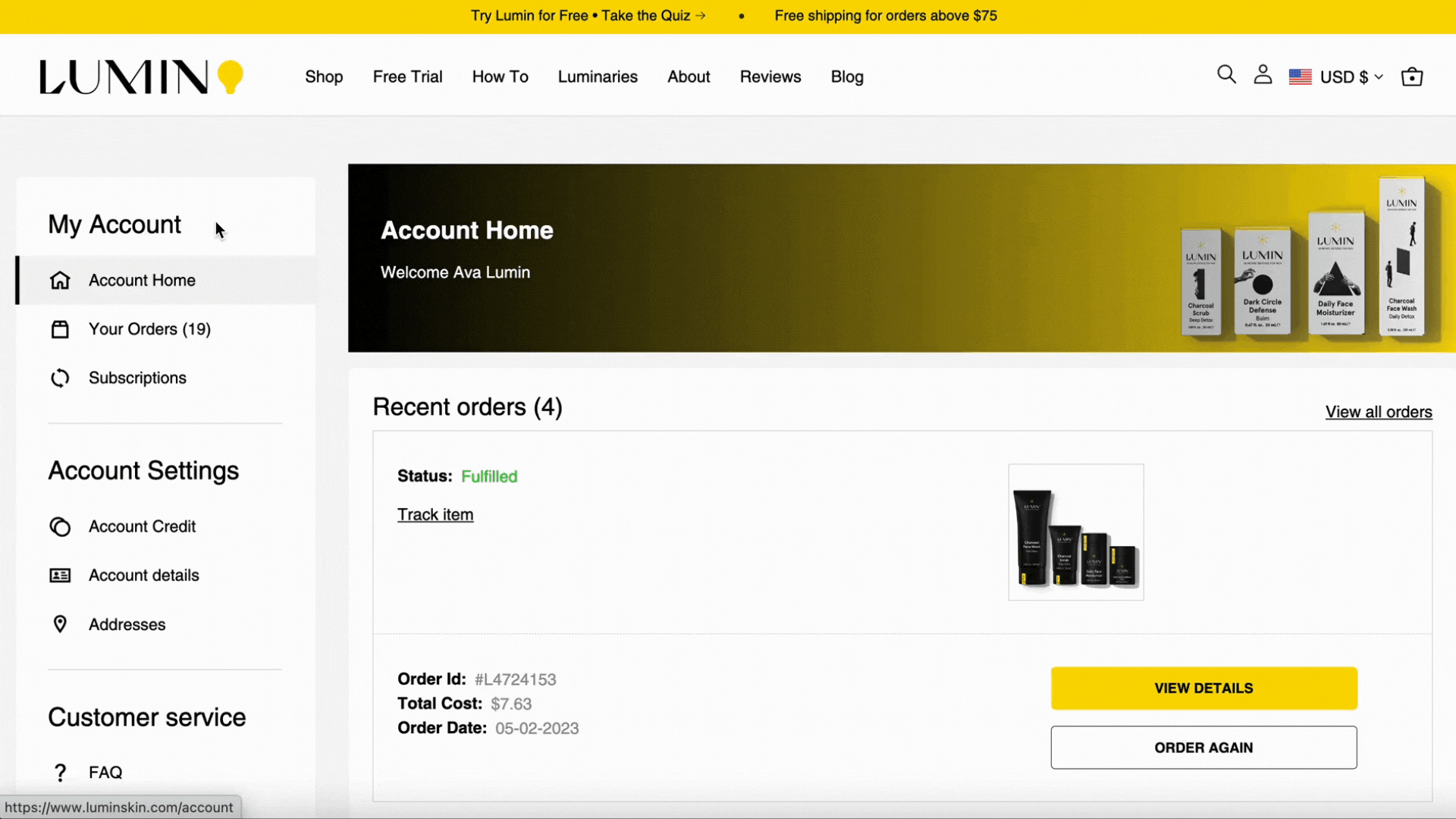Viewport: 1456px width, 819px height.
Task: Click the Lumin logo
Action: coord(141,77)
